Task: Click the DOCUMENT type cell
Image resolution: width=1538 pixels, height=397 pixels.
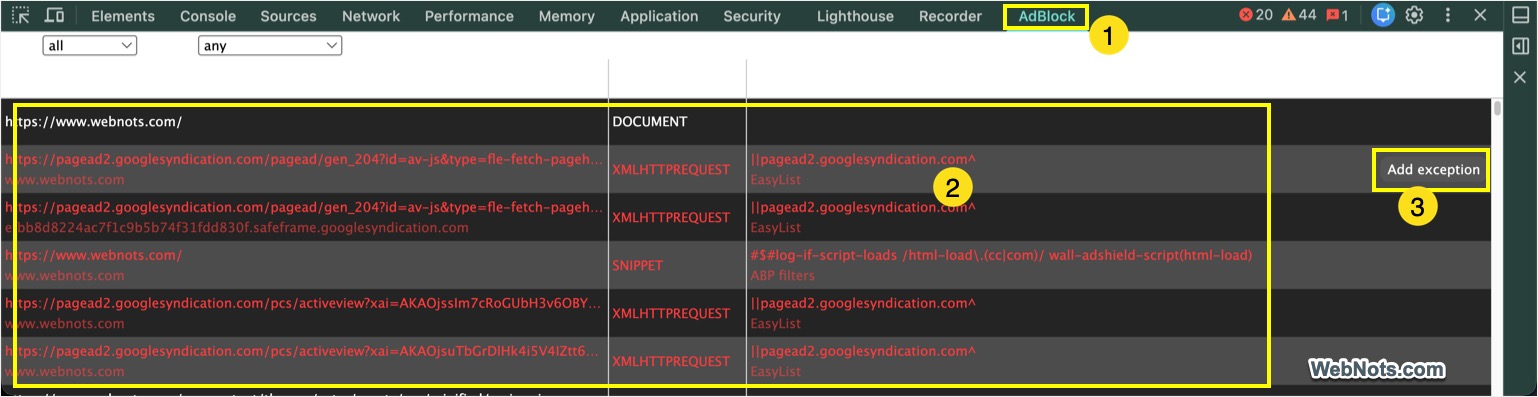Action: pyautogui.click(x=650, y=122)
